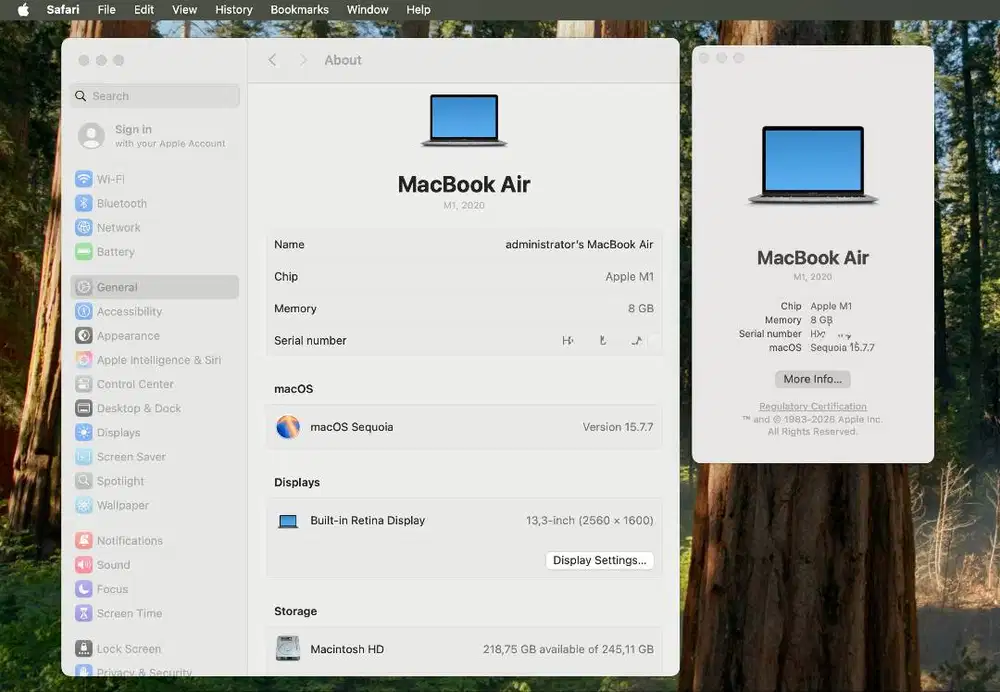Select the Wi-Fi icon in sidebar

point(84,179)
